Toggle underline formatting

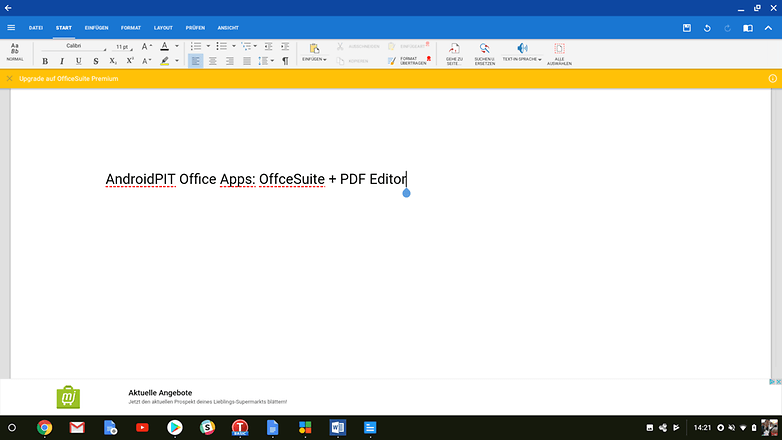(x=78, y=61)
